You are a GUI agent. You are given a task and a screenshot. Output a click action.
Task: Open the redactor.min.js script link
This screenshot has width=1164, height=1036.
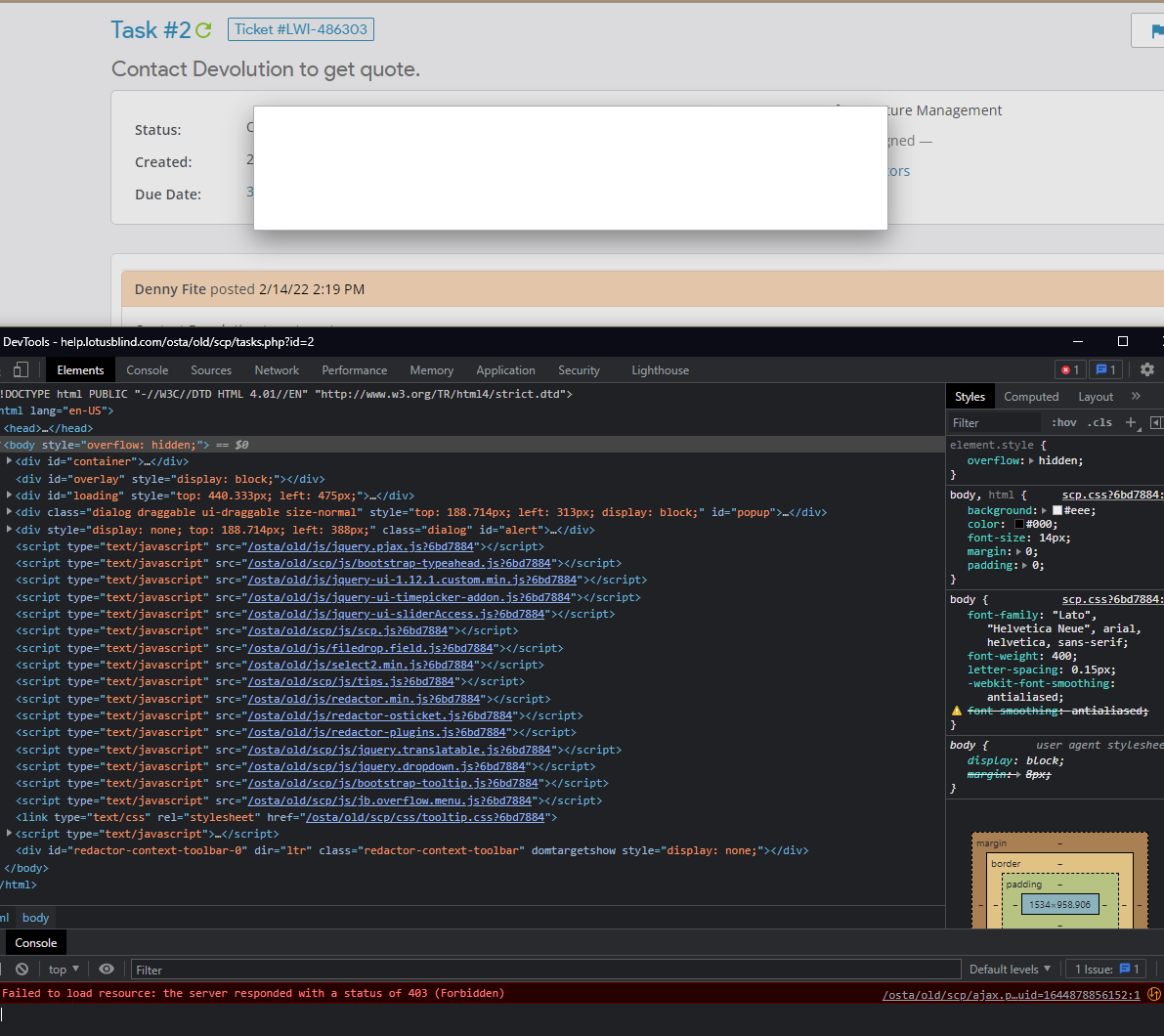tap(364, 699)
